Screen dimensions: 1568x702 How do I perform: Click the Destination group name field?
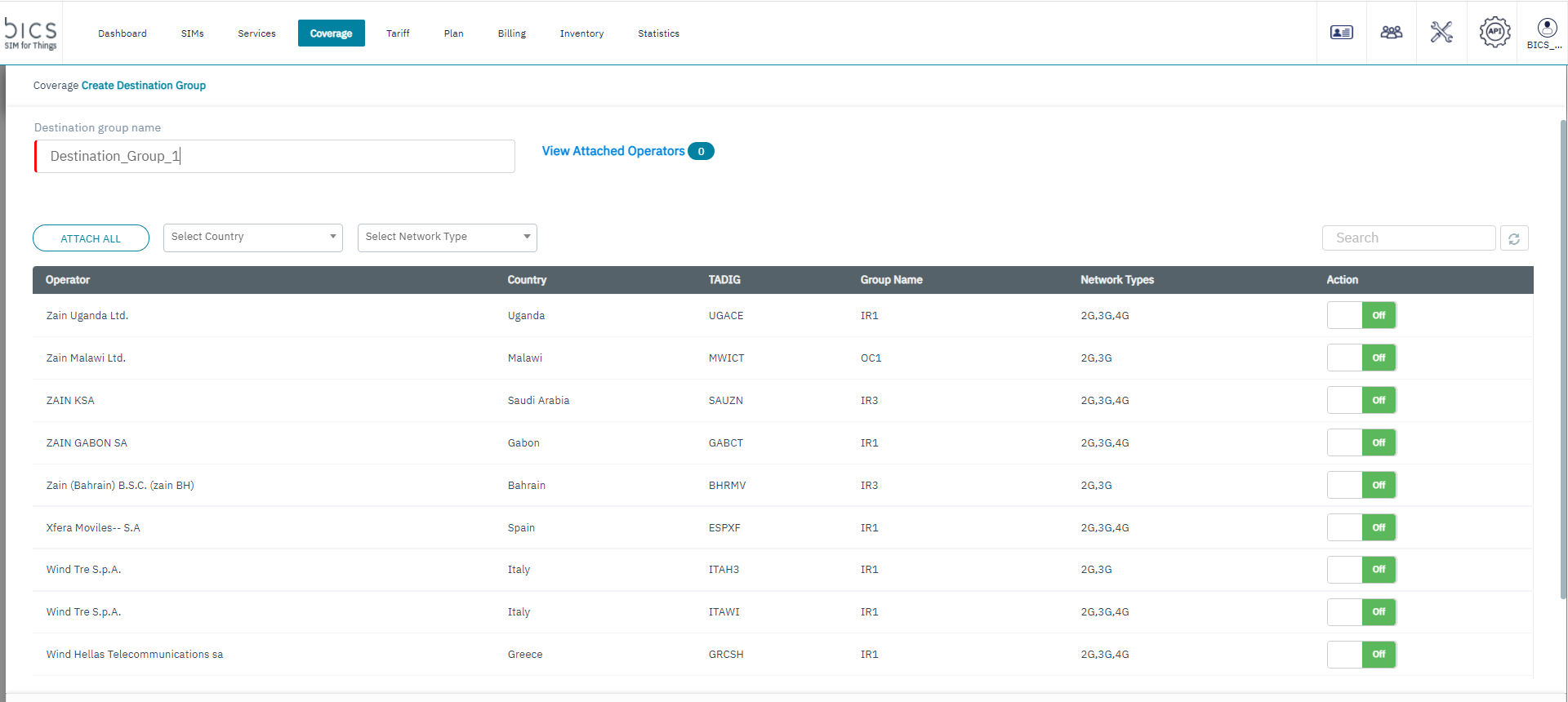click(x=275, y=156)
